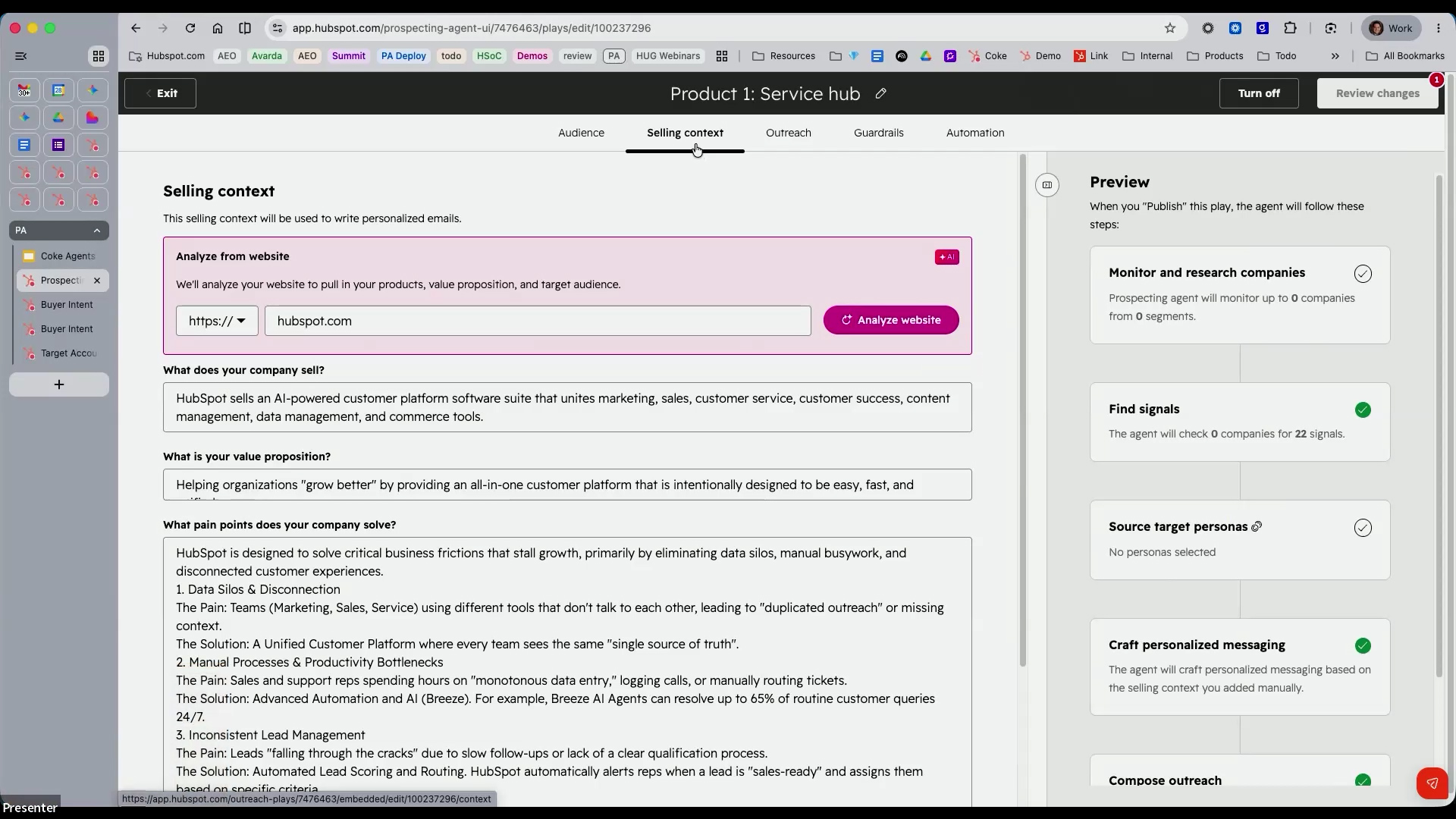Close the Prospecting tab in the sidebar

pyautogui.click(x=97, y=281)
